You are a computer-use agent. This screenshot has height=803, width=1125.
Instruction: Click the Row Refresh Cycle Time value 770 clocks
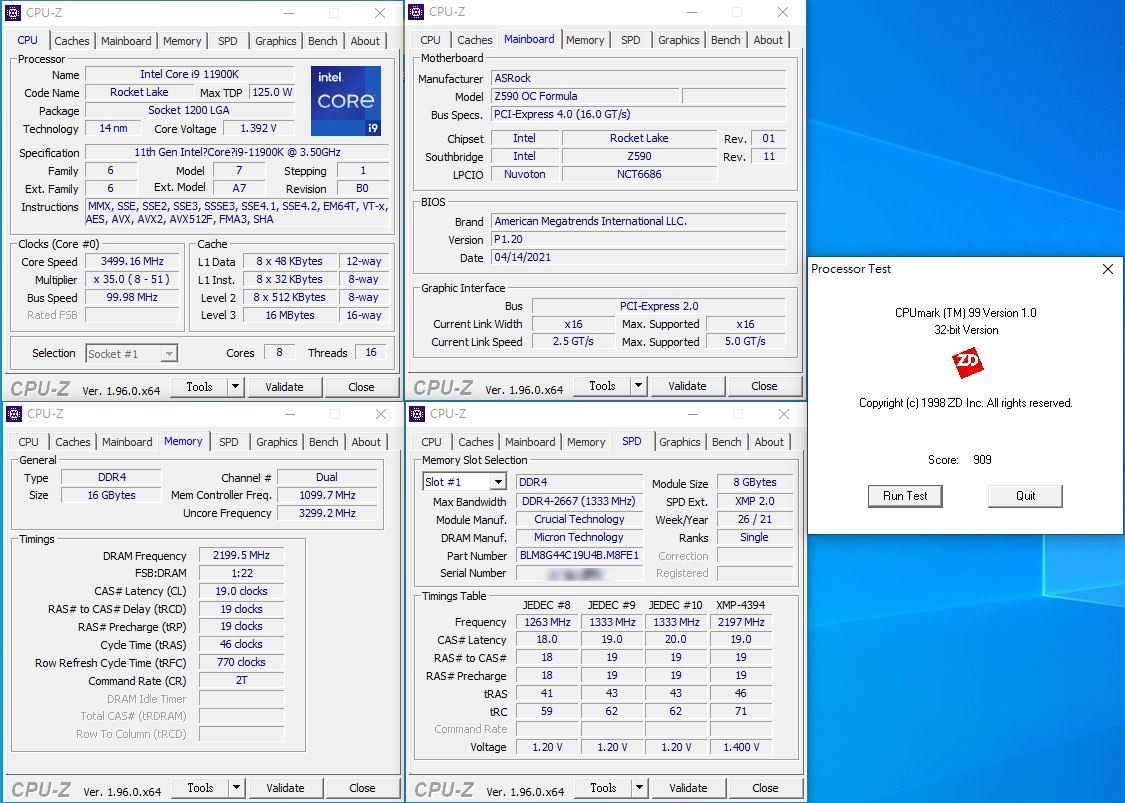click(241, 662)
